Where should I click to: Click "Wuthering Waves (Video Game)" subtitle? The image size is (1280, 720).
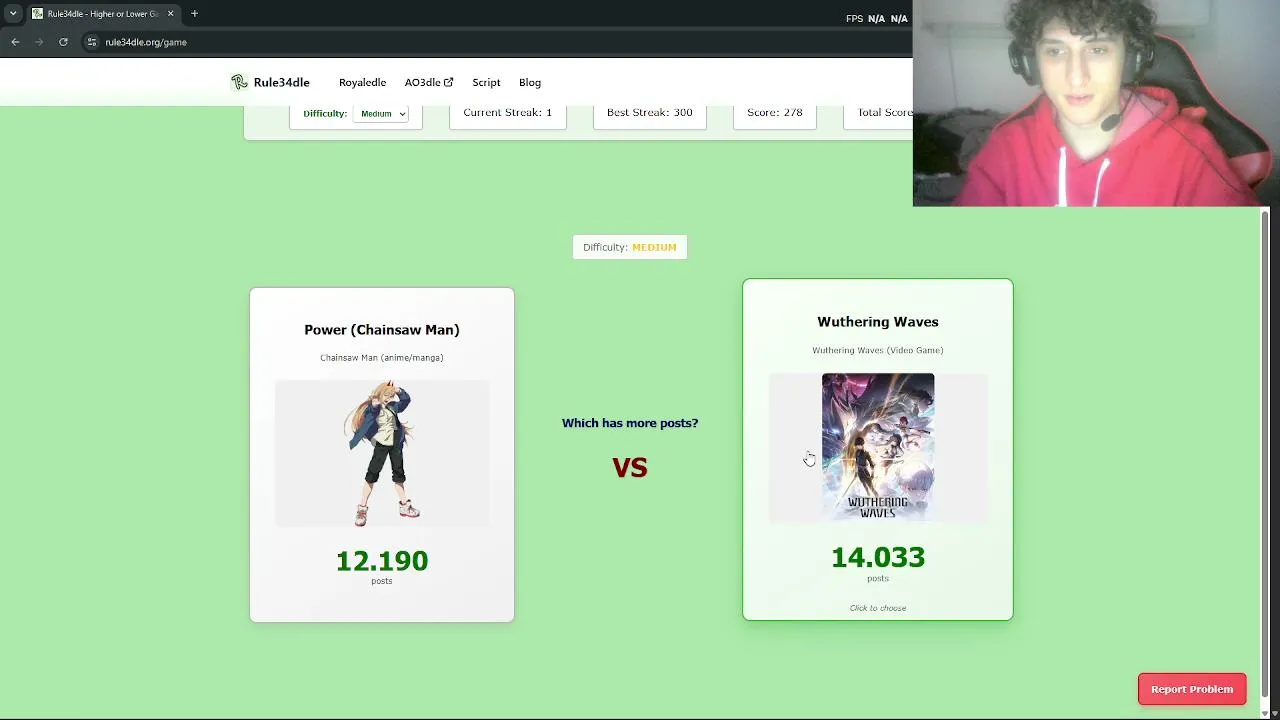878,350
